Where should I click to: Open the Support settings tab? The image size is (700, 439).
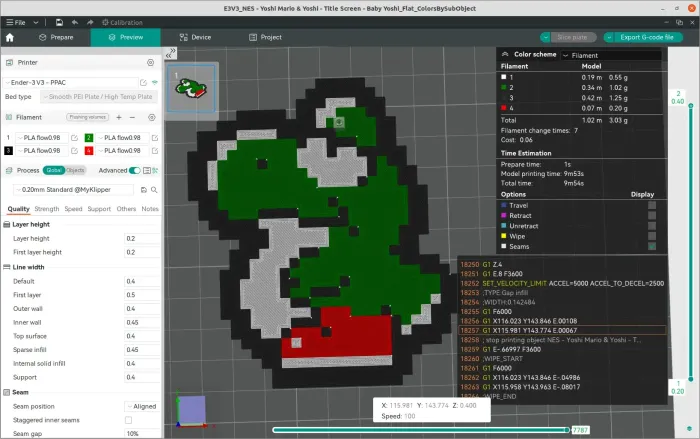pos(99,209)
